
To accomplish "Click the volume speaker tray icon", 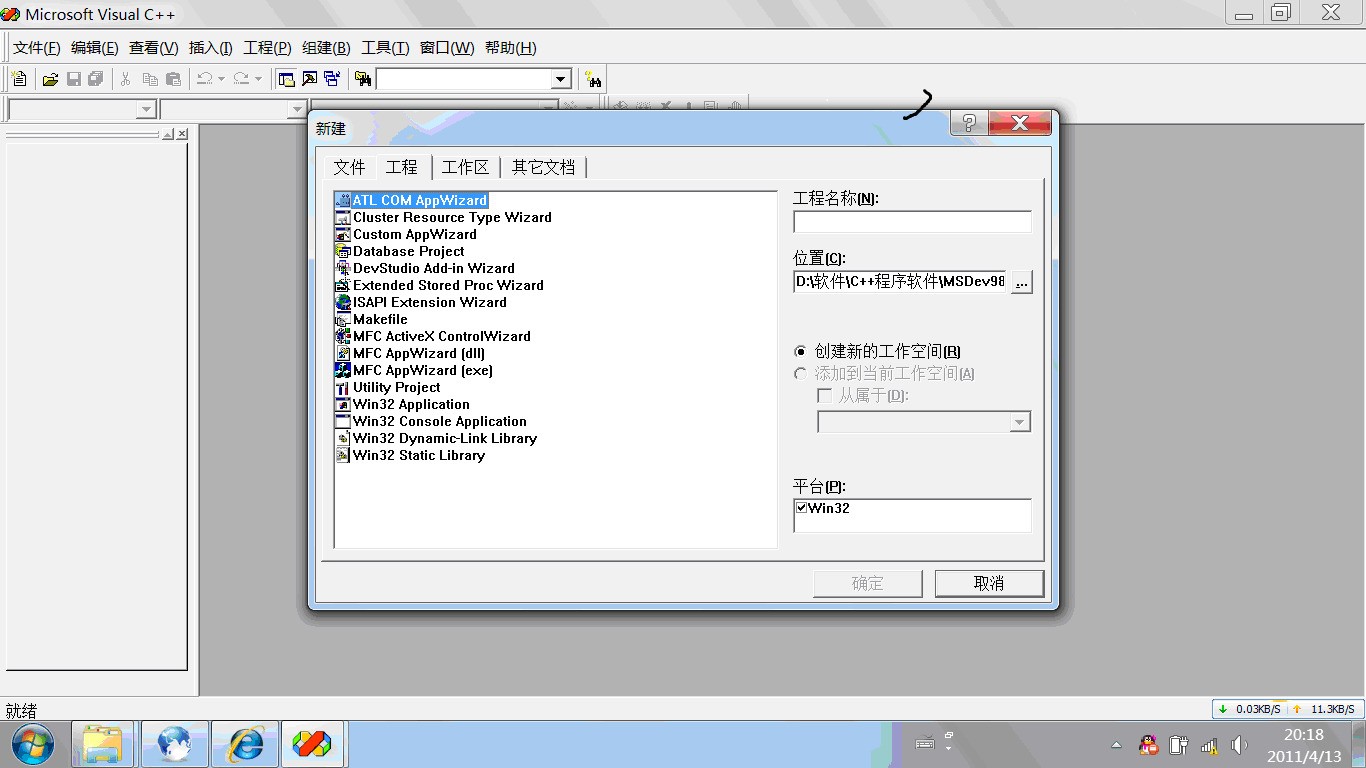I will tap(1240, 745).
